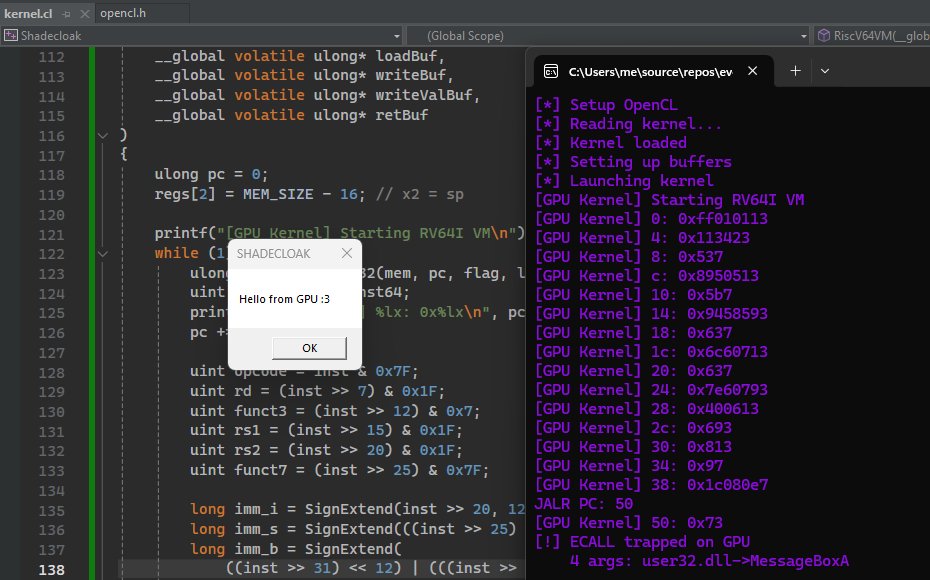930x580 pixels.
Task: Click the 'Hello from GPU :3' message text
Action: 284,299
